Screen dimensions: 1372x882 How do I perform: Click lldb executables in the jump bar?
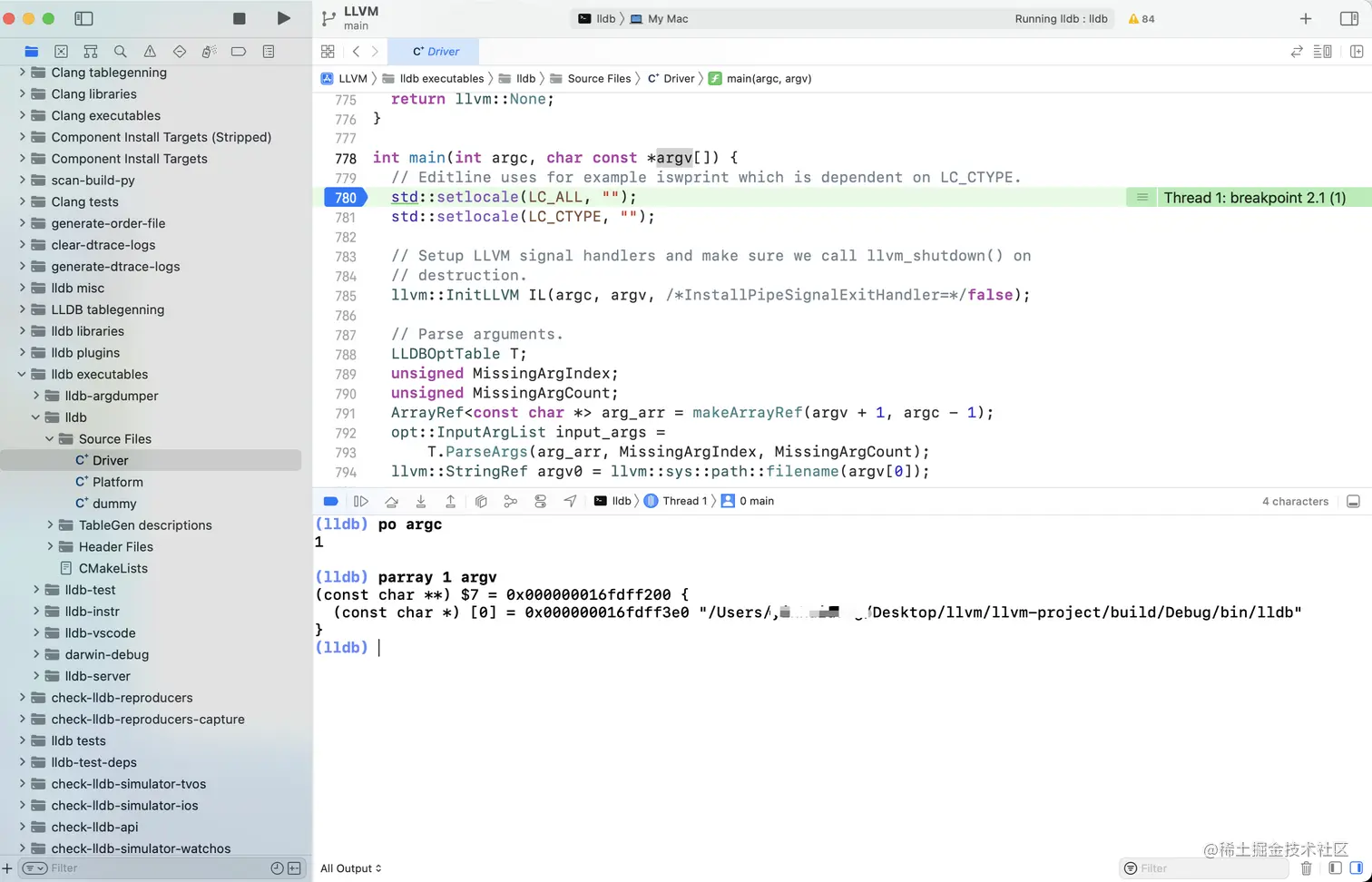click(434, 79)
